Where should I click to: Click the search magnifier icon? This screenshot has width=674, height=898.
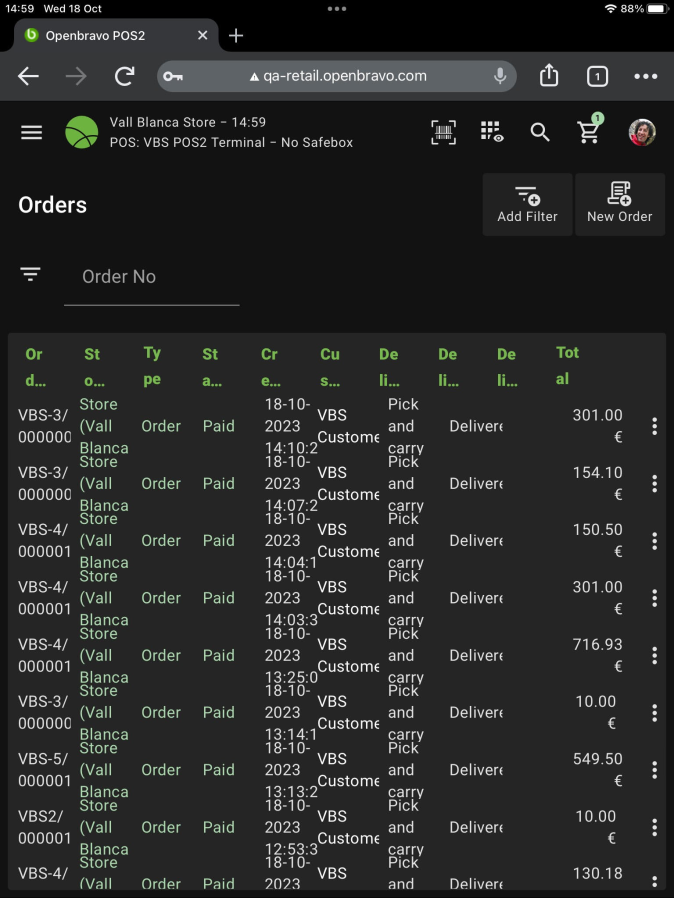point(540,132)
